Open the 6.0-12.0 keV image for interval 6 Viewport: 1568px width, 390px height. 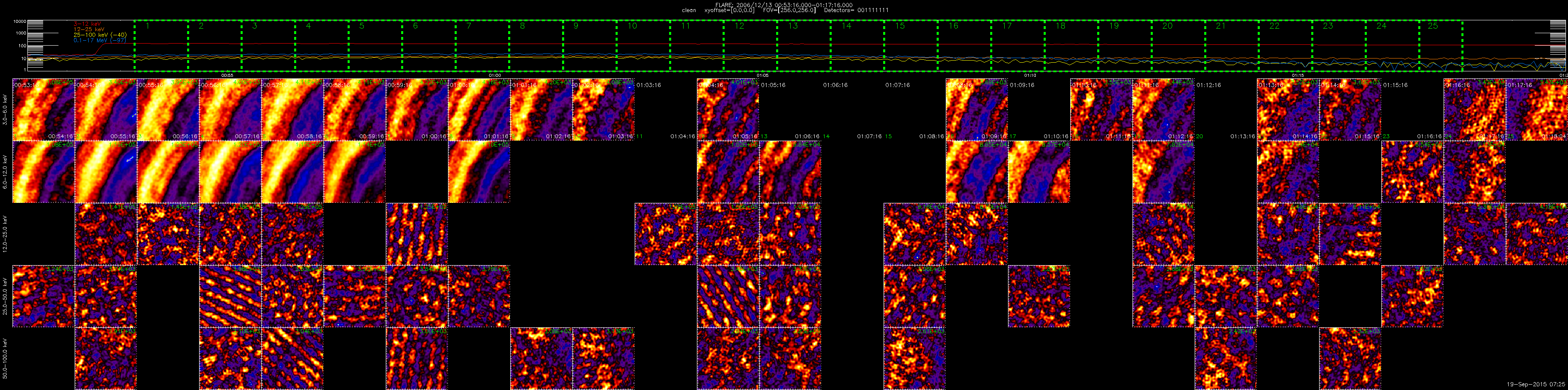(354, 172)
